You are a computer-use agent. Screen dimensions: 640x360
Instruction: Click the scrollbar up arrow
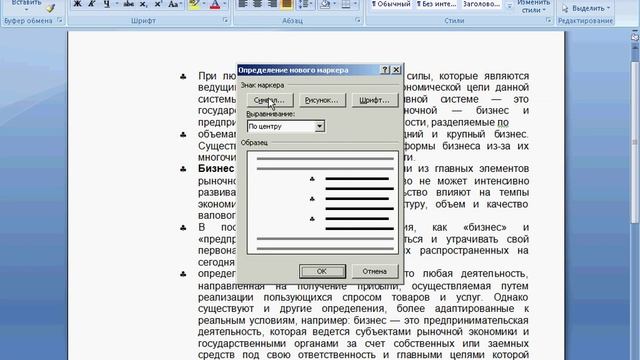[x=635, y=46]
